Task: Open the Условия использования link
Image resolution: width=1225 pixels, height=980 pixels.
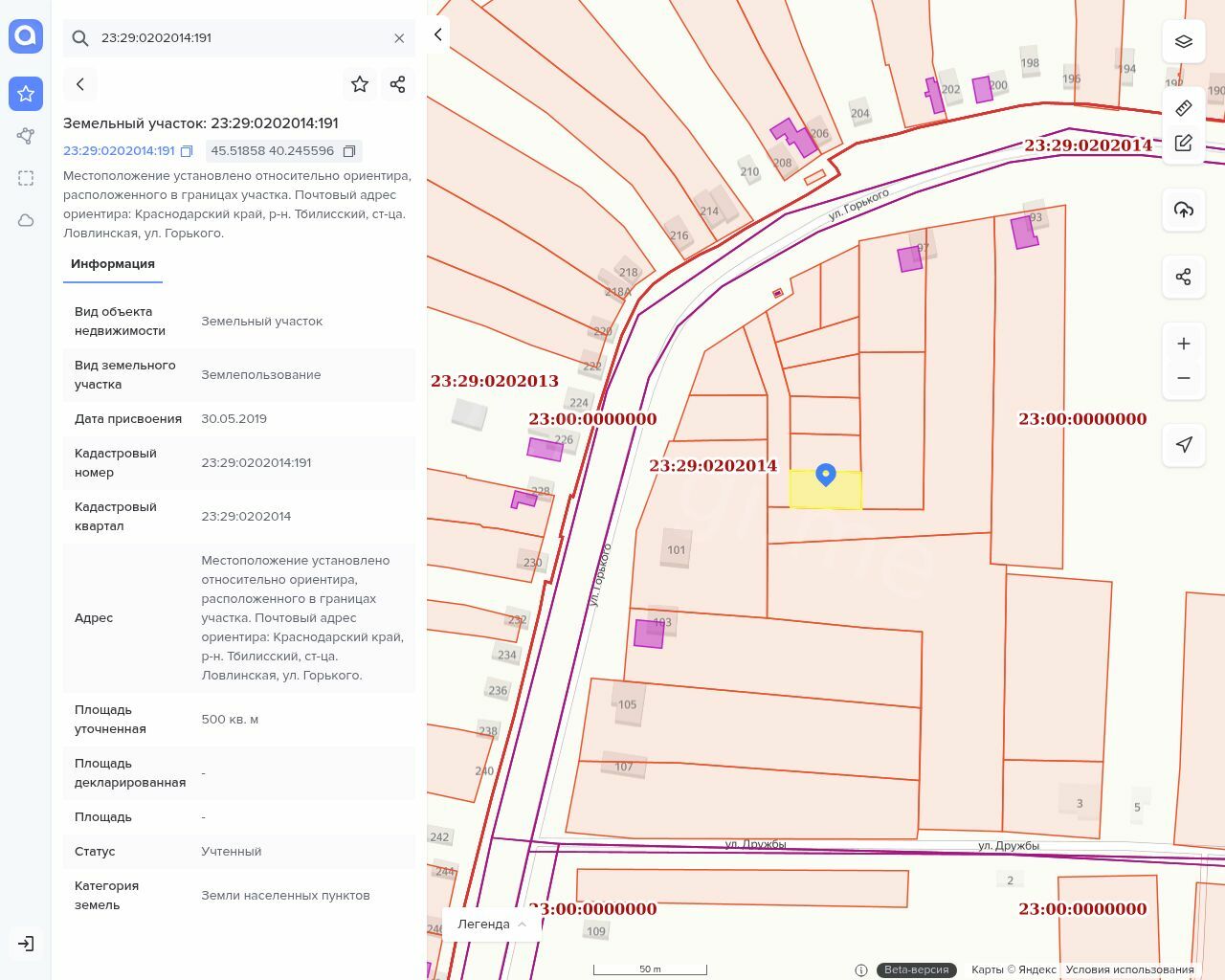Action: coord(1129,969)
